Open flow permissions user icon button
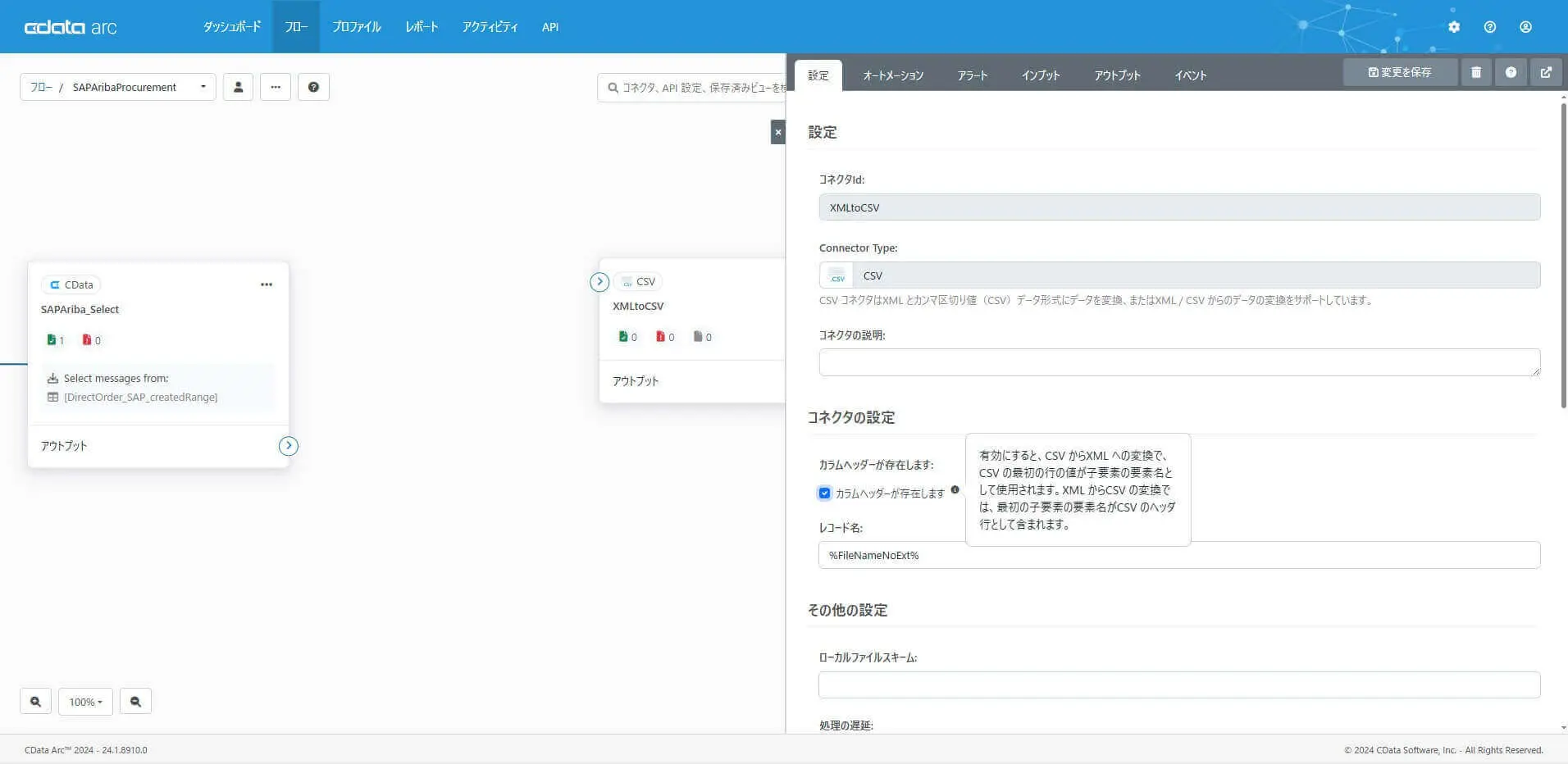Viewport: 1568px width, 764px height. (238, 87)
